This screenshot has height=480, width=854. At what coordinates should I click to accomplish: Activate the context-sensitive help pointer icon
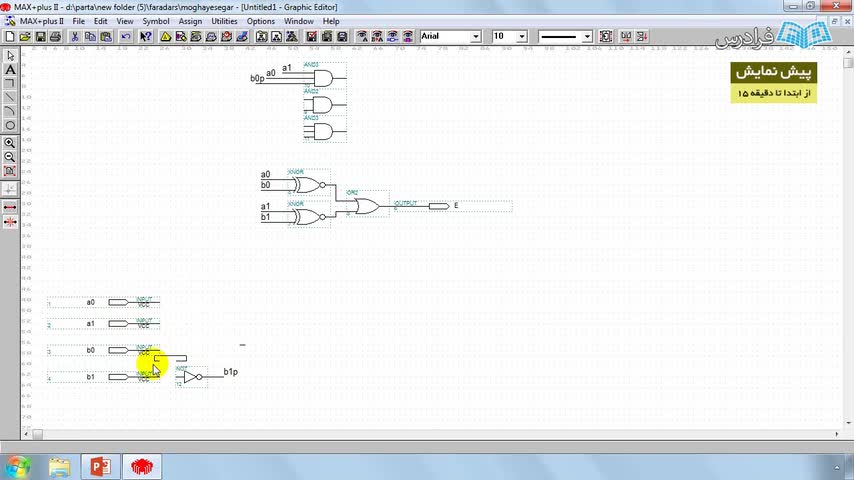click(145, 37)
